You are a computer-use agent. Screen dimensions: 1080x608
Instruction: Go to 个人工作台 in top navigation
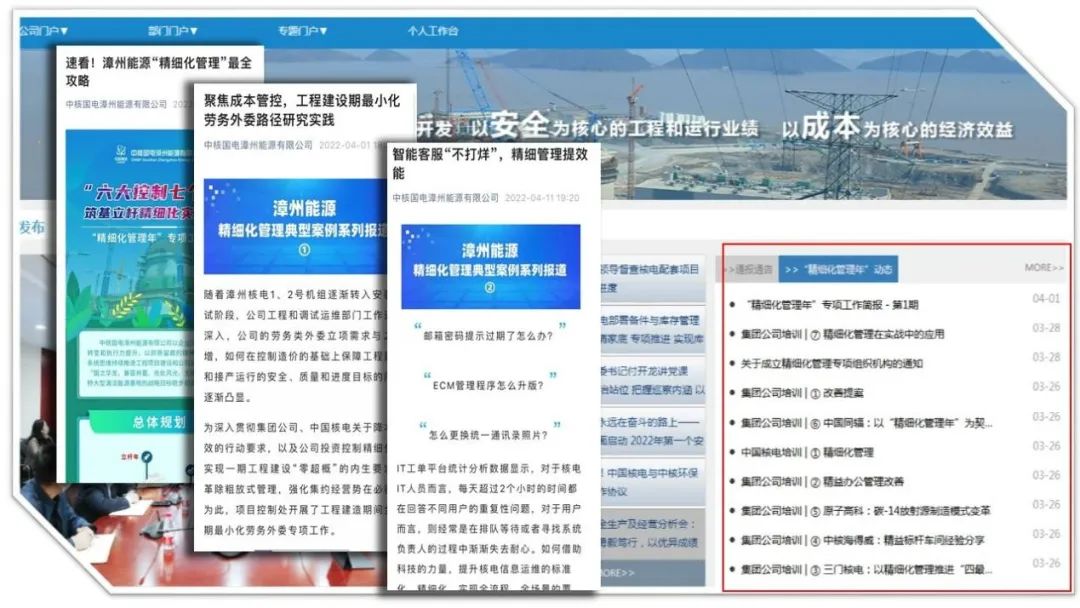click(x=433, y=31)
